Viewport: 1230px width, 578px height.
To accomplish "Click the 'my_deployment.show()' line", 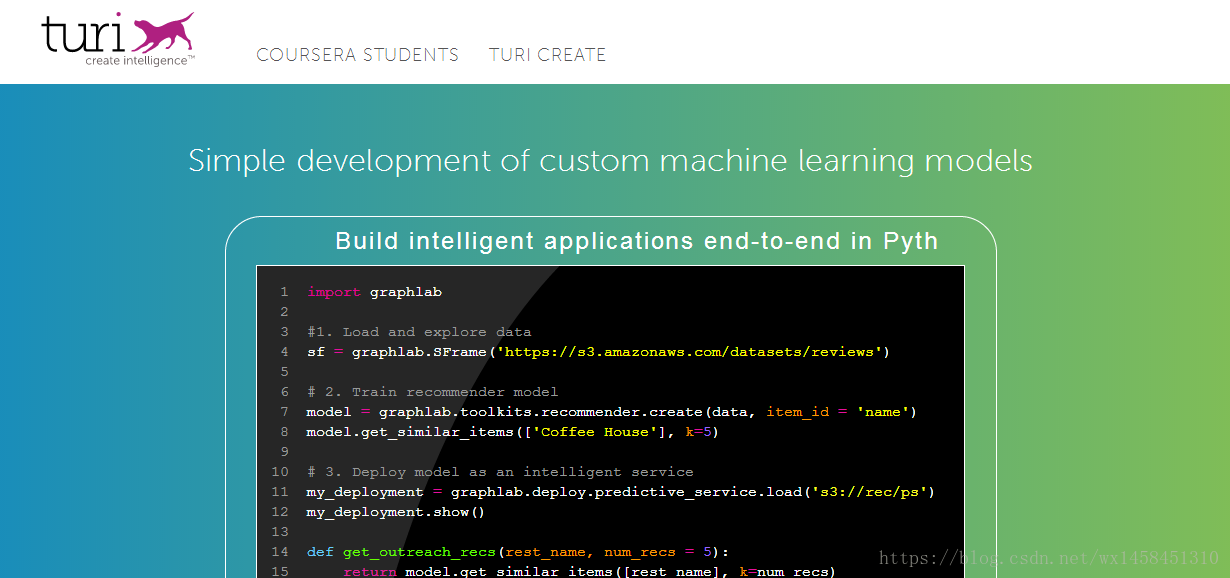I will 396,512.
